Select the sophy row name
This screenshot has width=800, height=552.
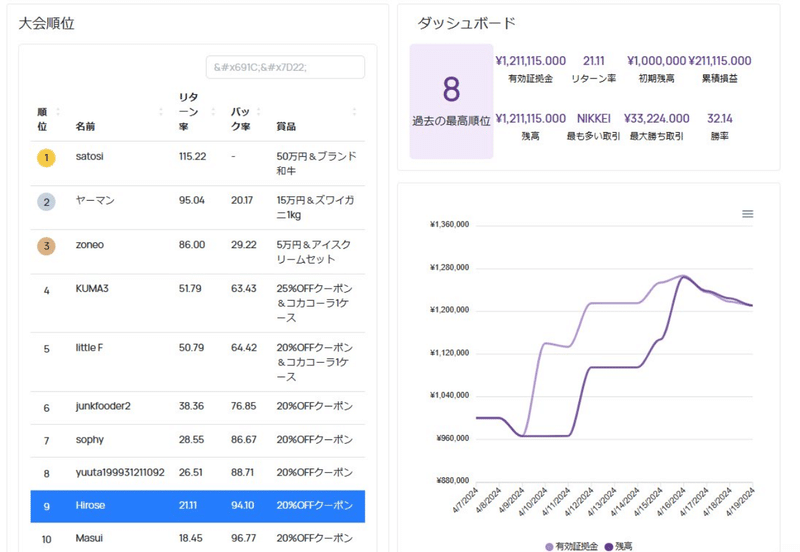pyautogui.click(x=90, y=439)
